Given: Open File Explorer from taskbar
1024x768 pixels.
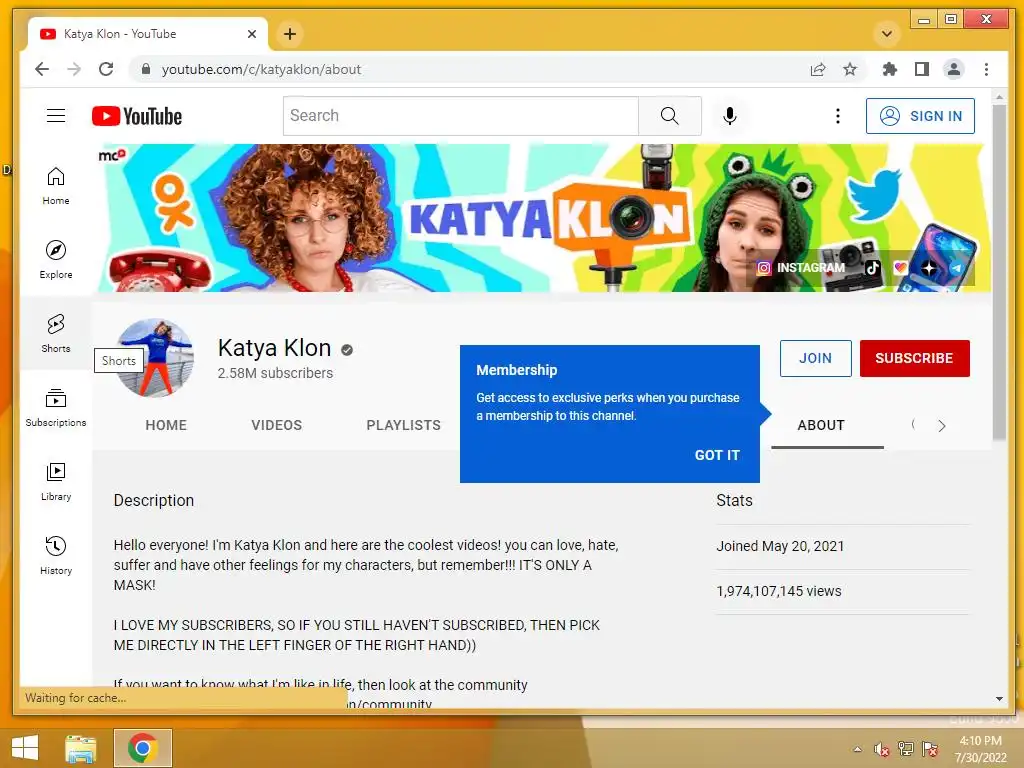Looking at the screenshot, I should 81,748.
